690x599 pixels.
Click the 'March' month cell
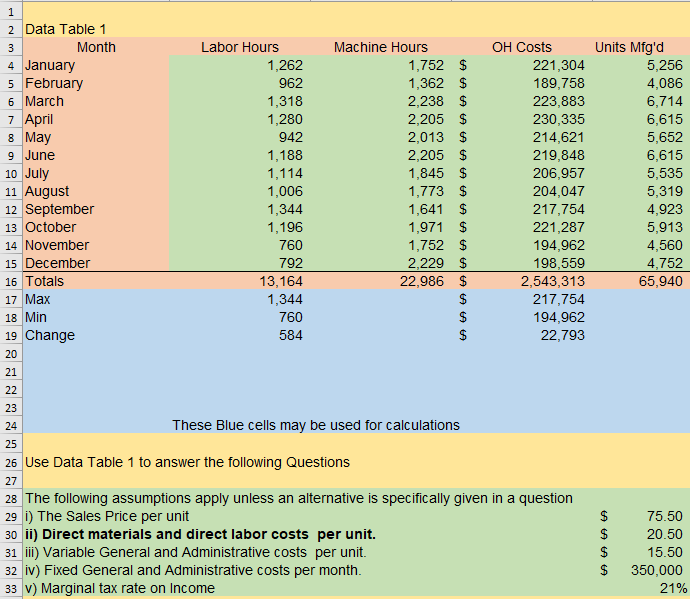(x=96, y=101)
